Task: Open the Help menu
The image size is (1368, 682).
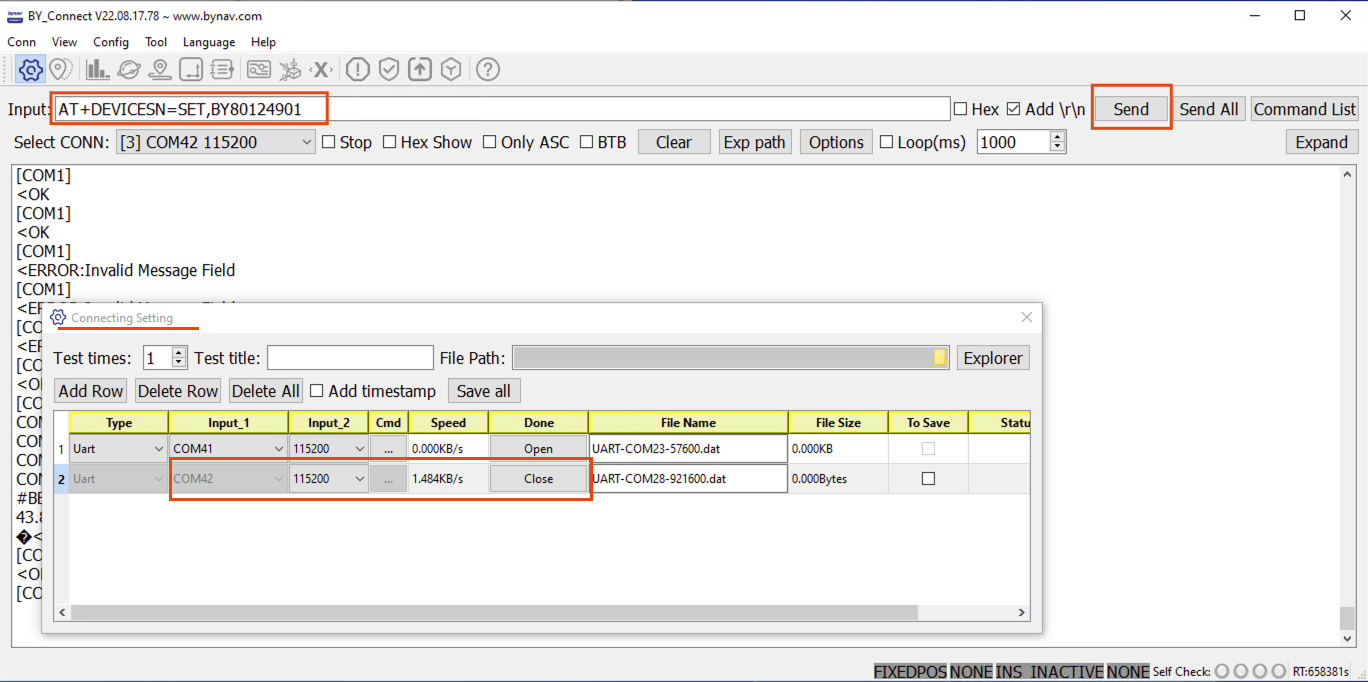Action: pos(264,42)
